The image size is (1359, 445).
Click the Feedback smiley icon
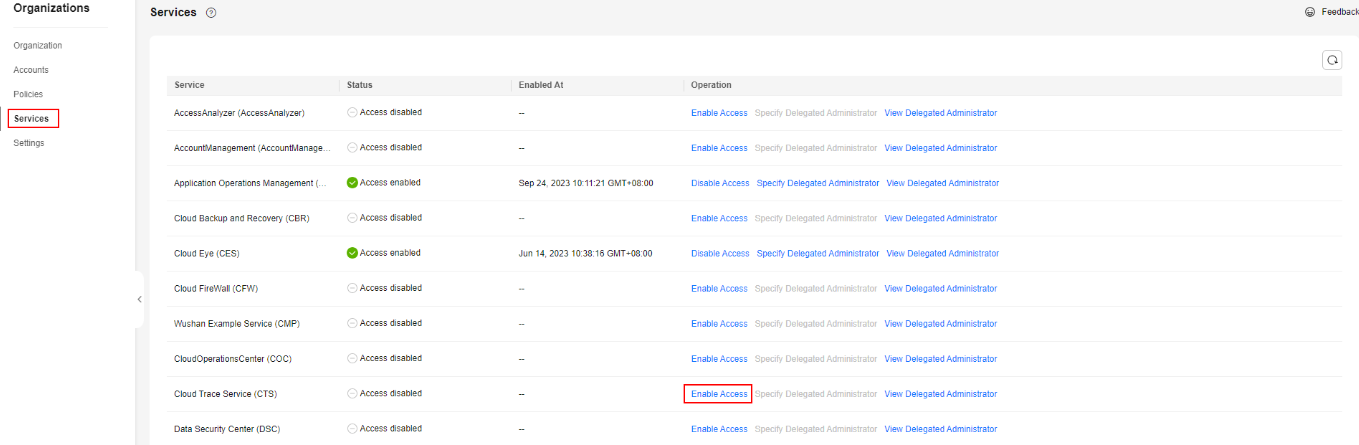click(1310, 12)
